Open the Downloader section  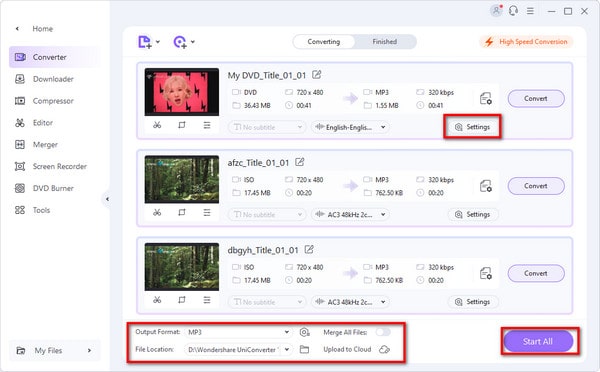click(x=53, y=79)
